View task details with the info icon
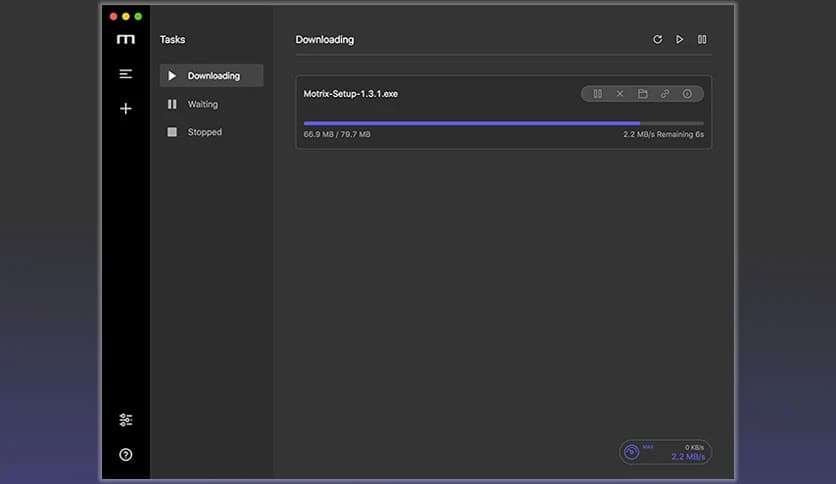The image size is (836, 484). tap(687, 94)
